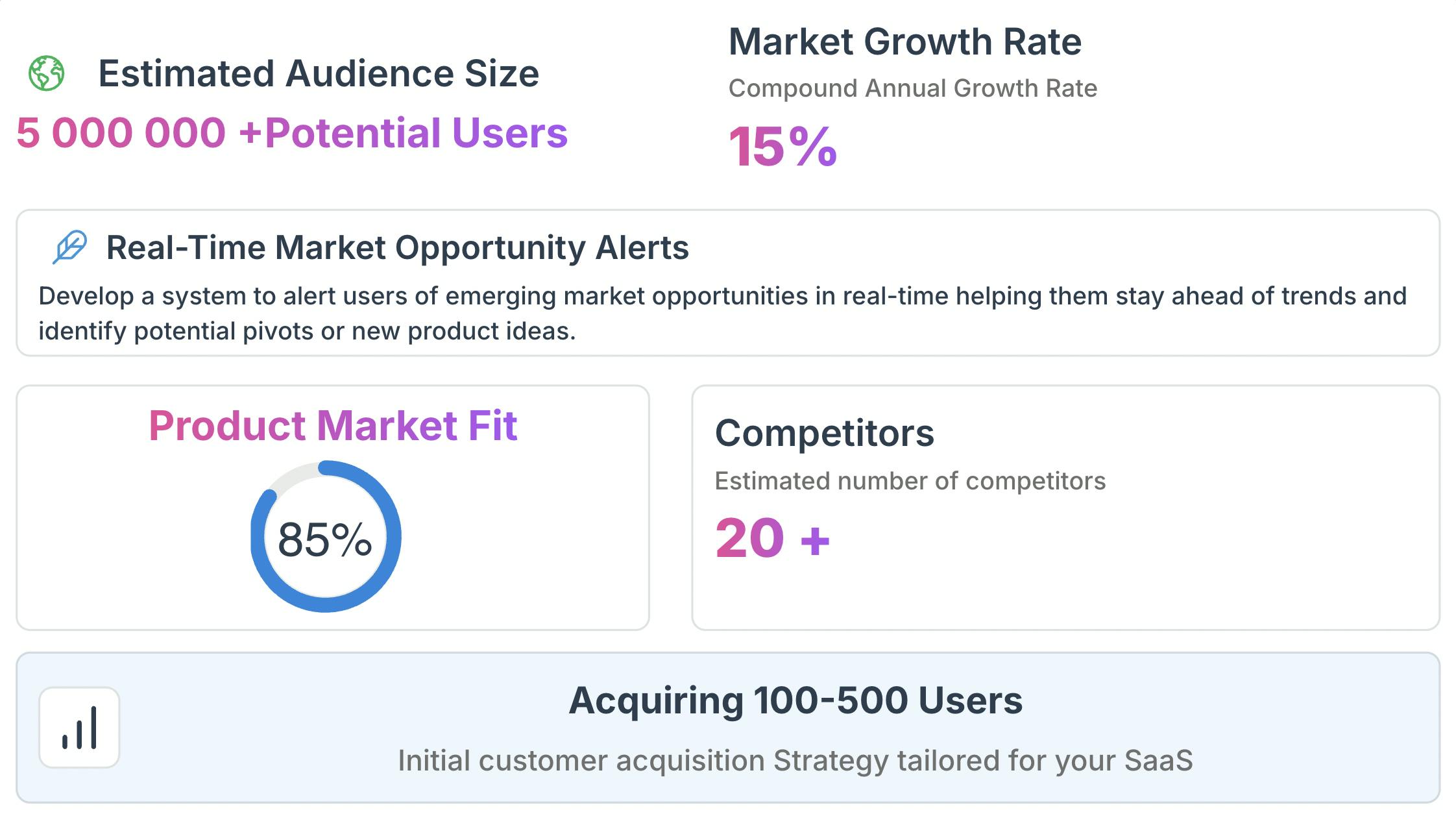Click the 85% label inside the ring
Viewport: 1456px width, 814px height.
[325, 539]
